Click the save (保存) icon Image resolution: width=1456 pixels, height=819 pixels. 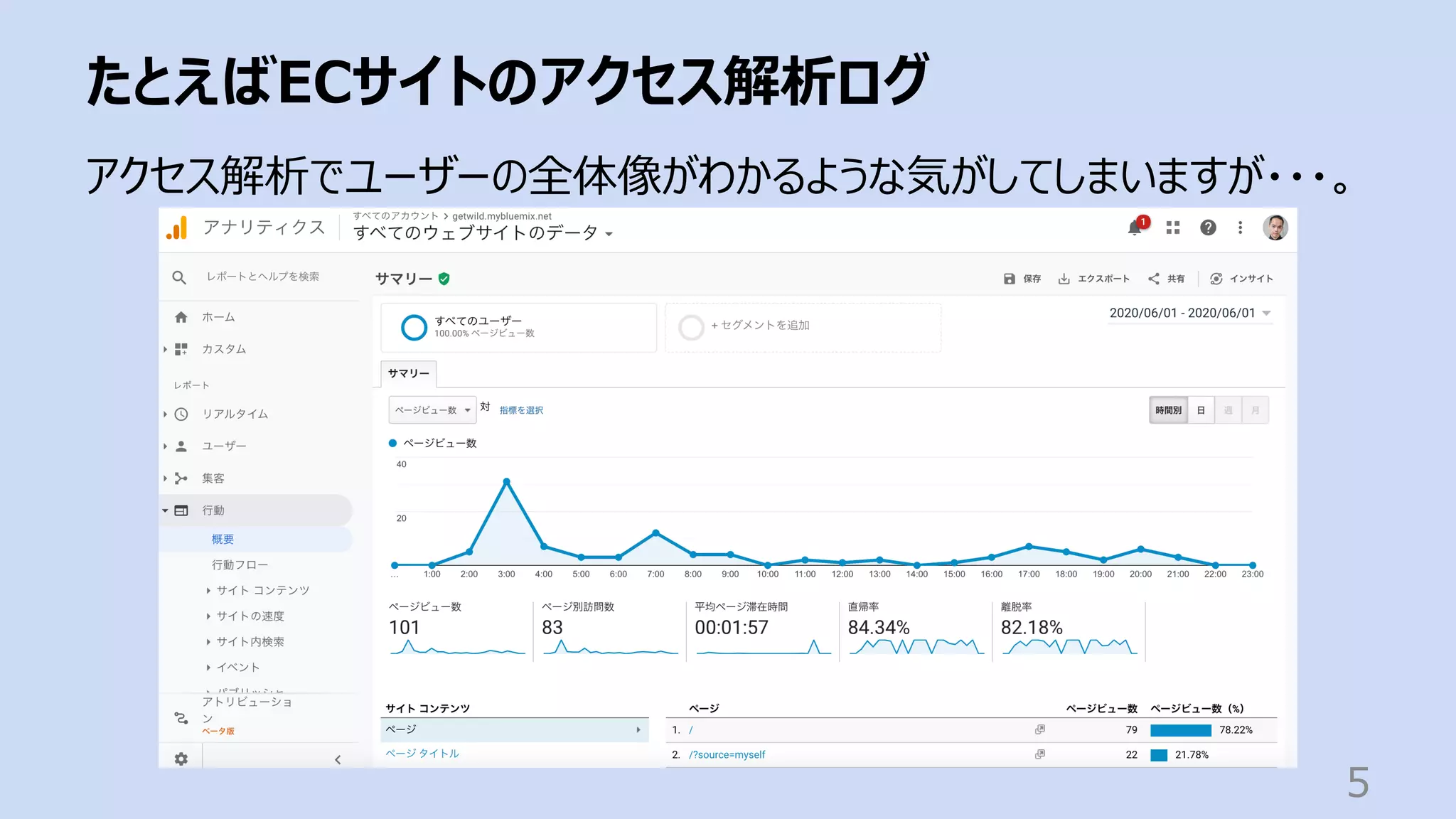[1010, 279]
